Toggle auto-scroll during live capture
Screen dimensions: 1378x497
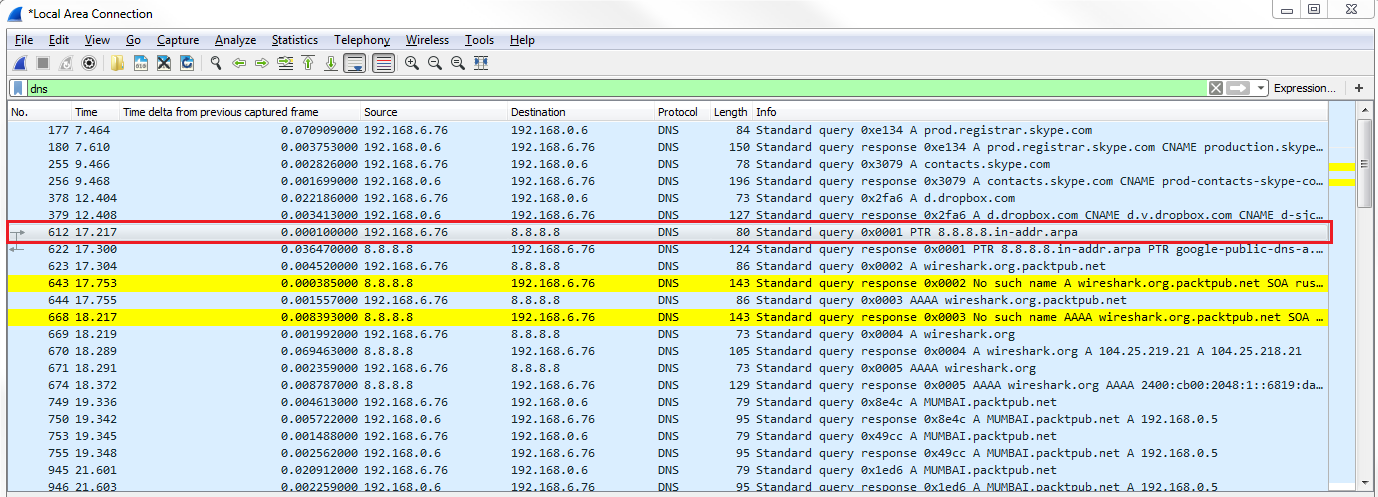[x=354, y=63]
